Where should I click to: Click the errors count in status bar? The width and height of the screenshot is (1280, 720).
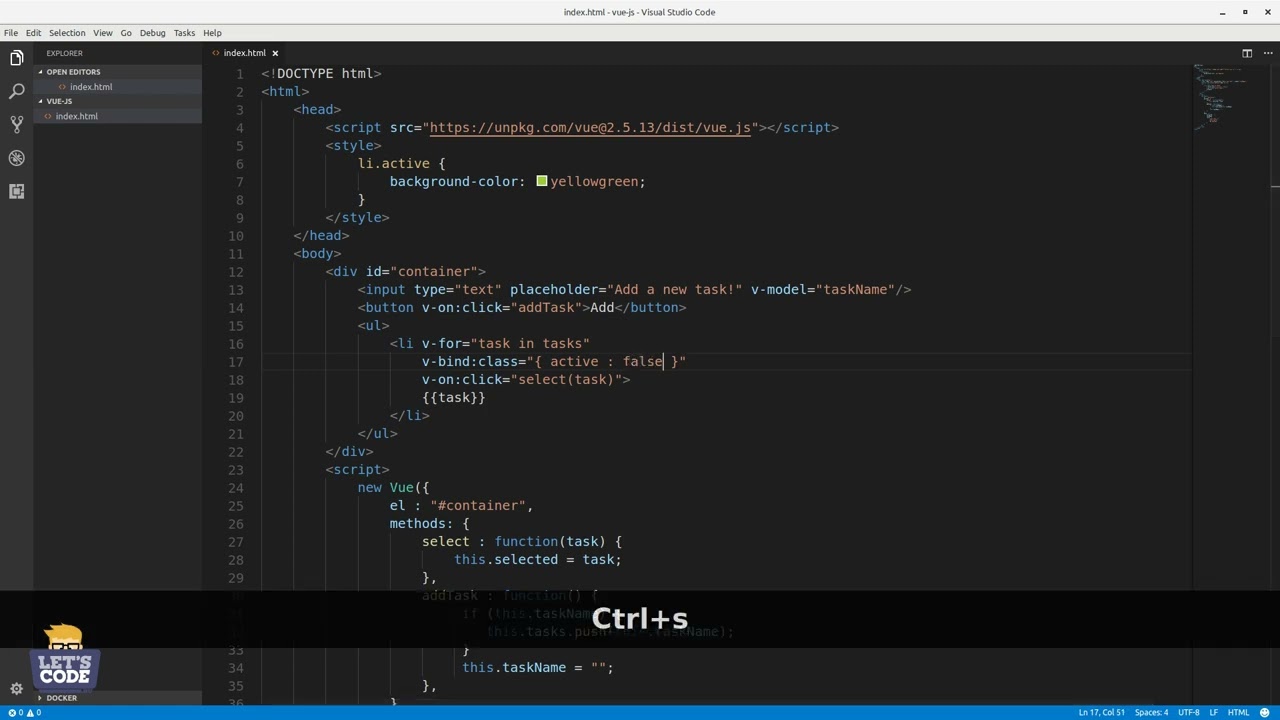click(x=14, y=712)
